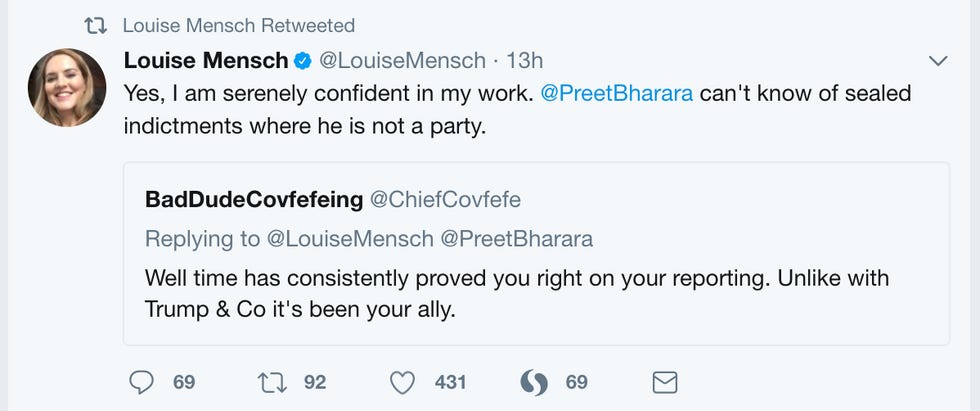The width and height of the screenshot is (980, 411).
Task: Click the 69 replies count
Action: tap(184, 382)
